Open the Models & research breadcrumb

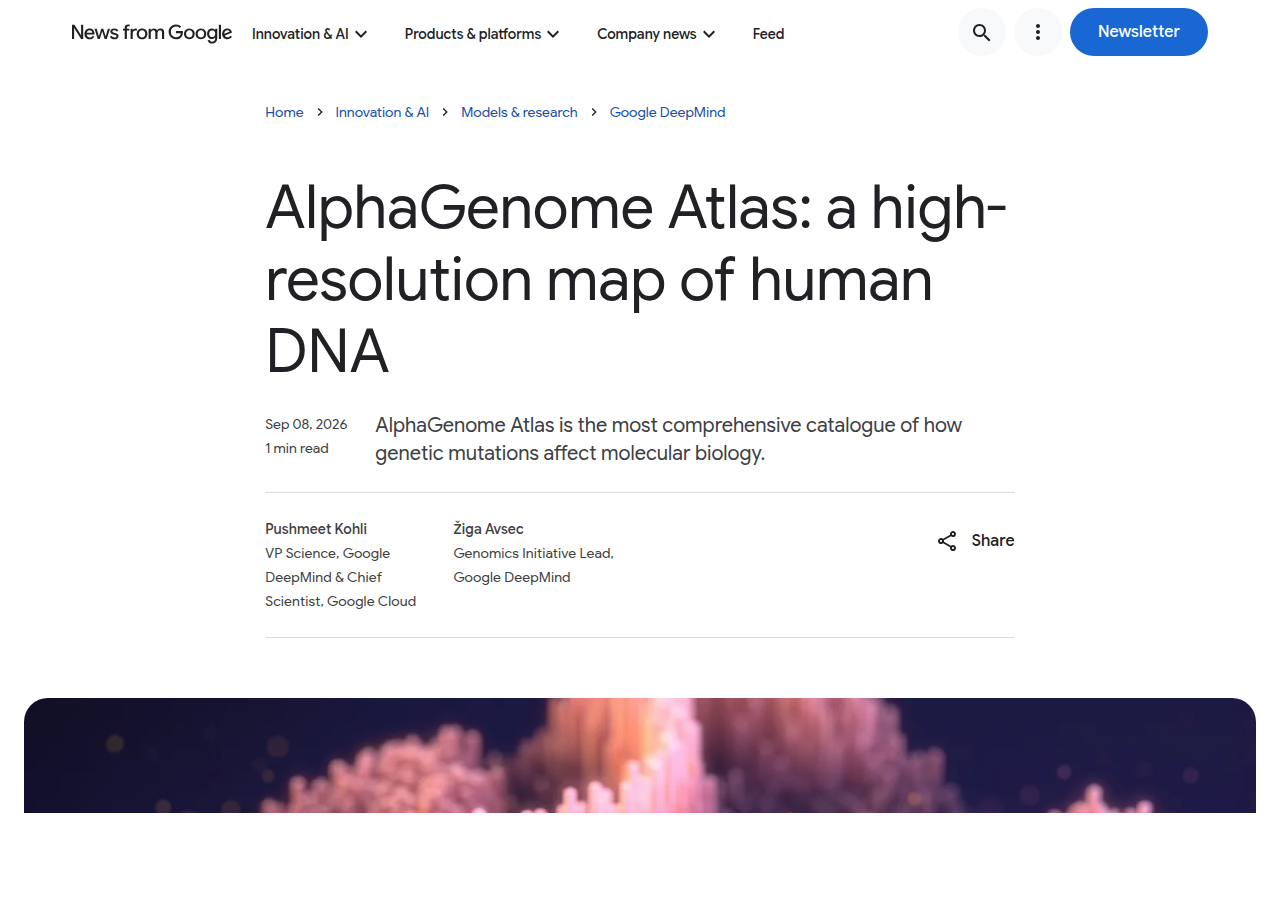tap(519, 112)
